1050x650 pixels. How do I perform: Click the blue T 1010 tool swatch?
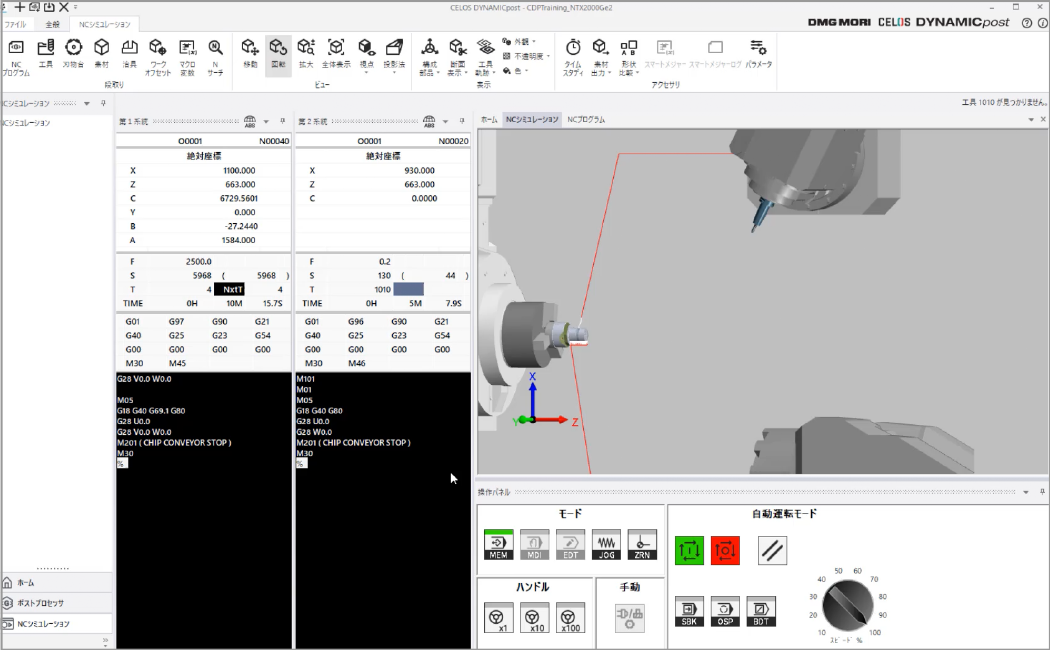click(x=408, y=289)
